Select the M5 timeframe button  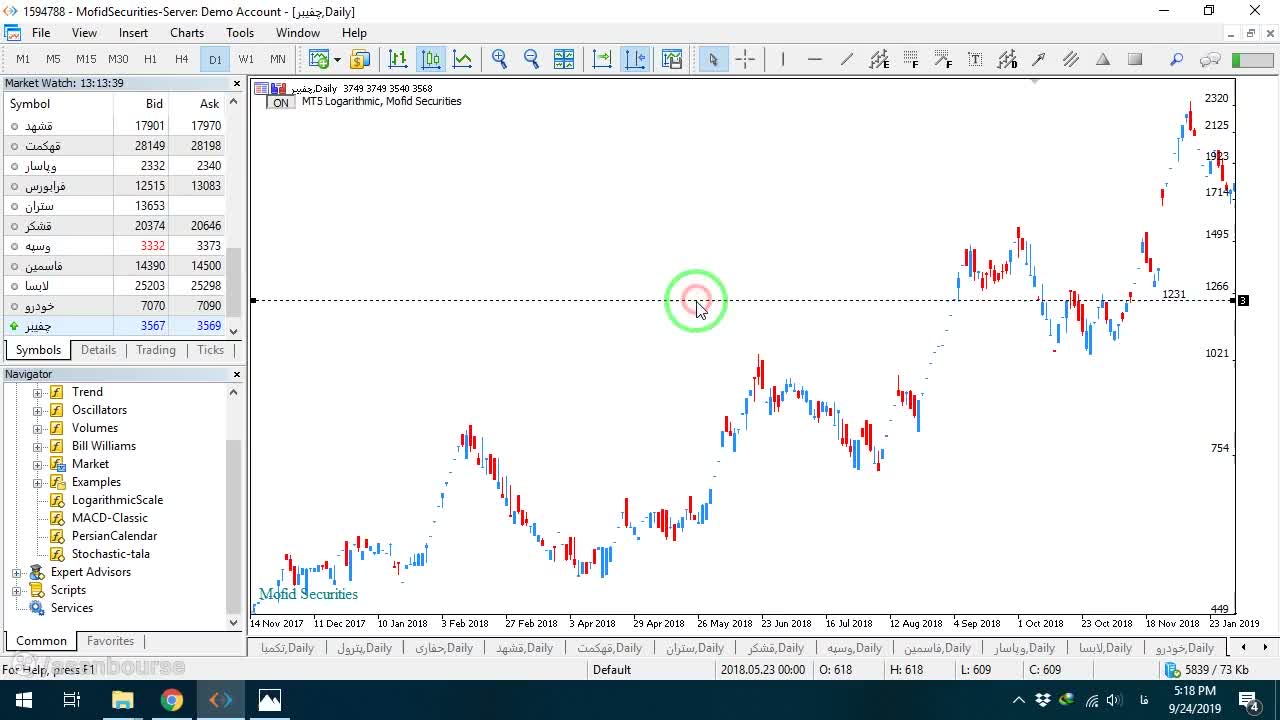click(54, 59)
